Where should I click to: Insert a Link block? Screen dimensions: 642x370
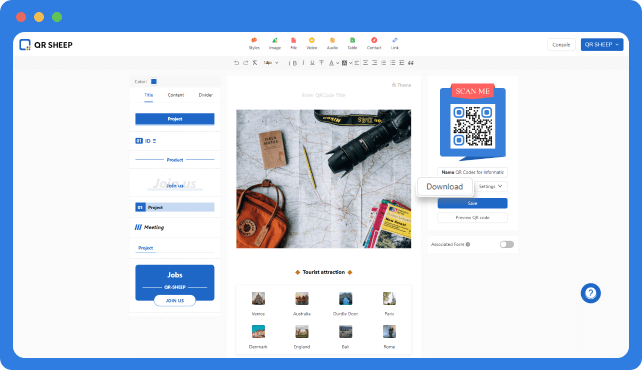(x=395, y=43)
